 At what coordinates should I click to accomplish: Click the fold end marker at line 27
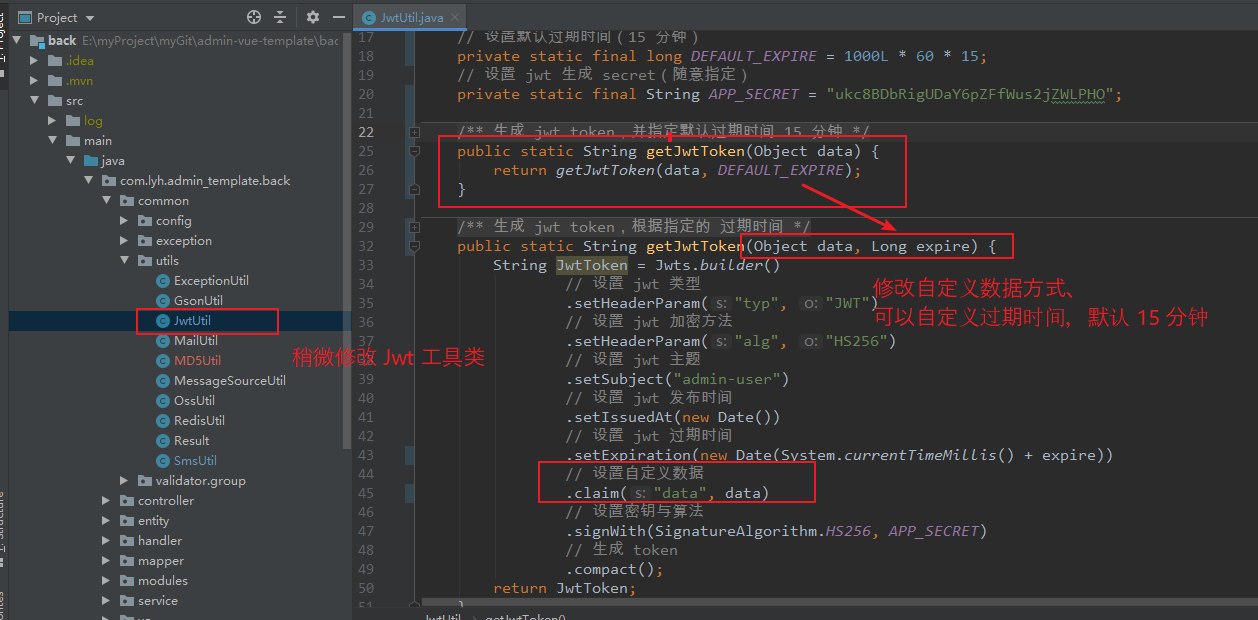click(414, 189)
